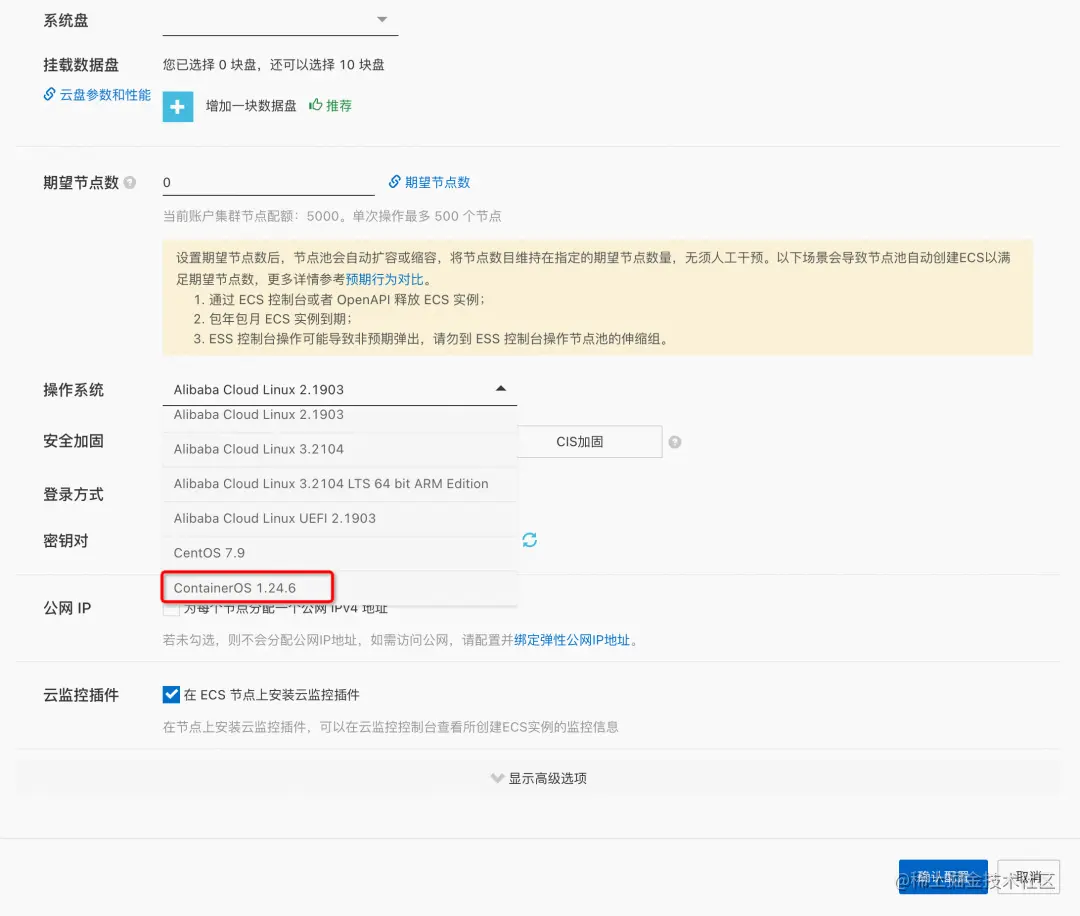This screenshot has height=916, width=1080.
Task: Open the 云盘参数和性能 link
Action: point(105,95)
